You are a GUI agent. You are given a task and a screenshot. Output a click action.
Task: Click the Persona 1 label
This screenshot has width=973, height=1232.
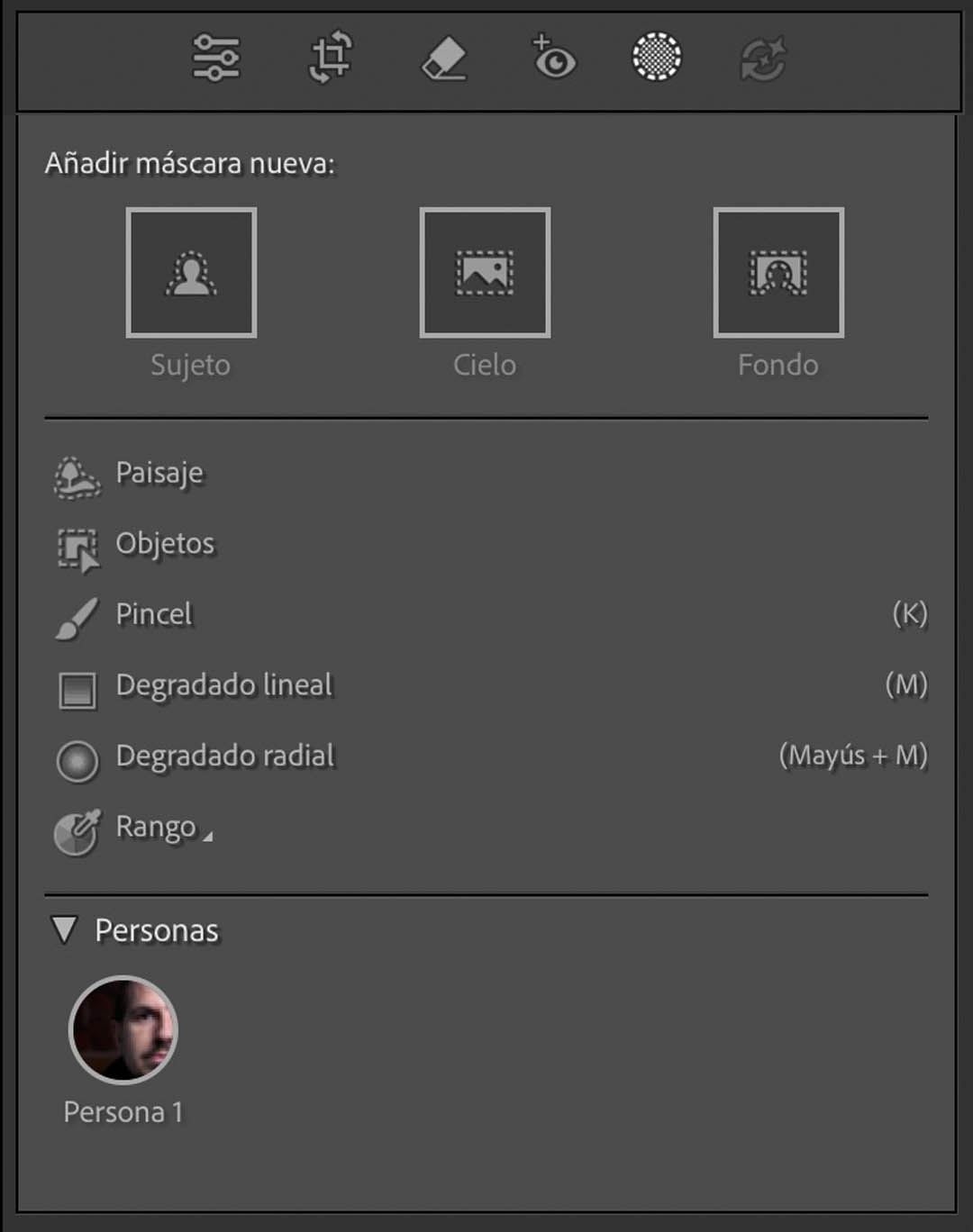123,1112
